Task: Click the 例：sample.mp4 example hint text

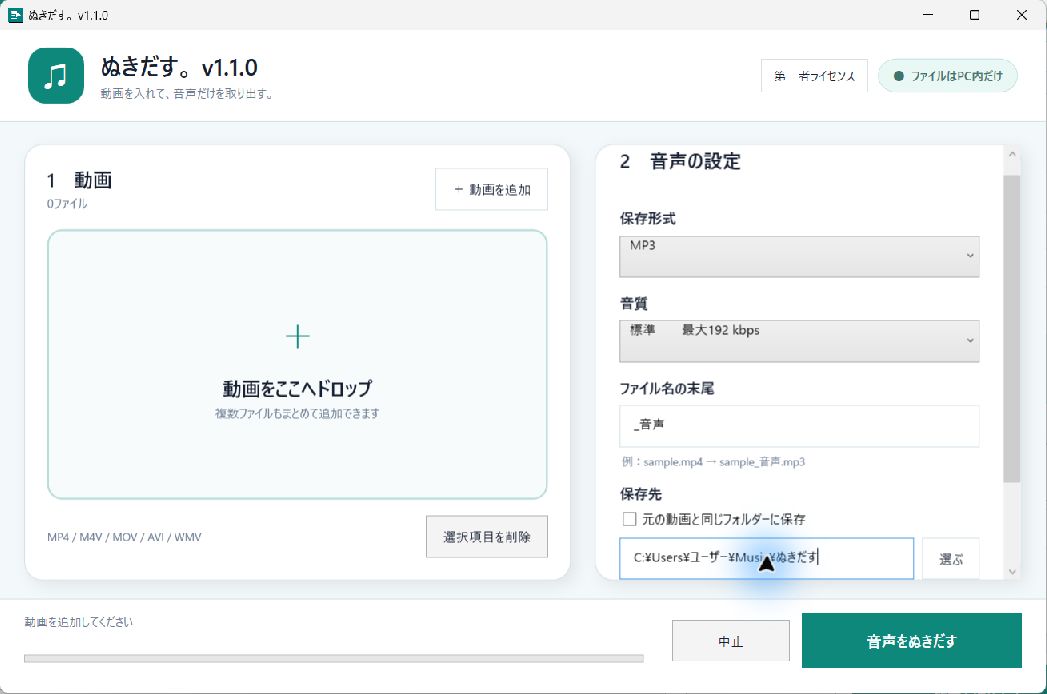Action: [x=713, y=462]
